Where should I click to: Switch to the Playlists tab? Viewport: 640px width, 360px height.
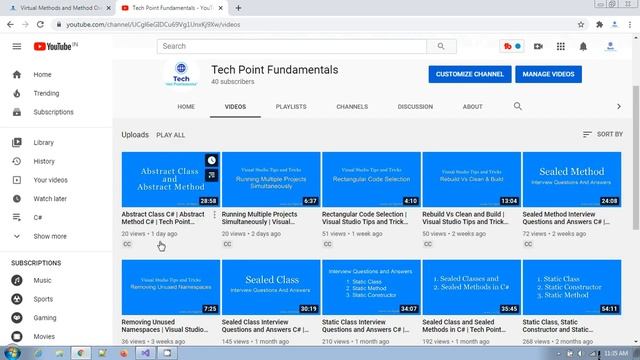(x=291, y=107)
